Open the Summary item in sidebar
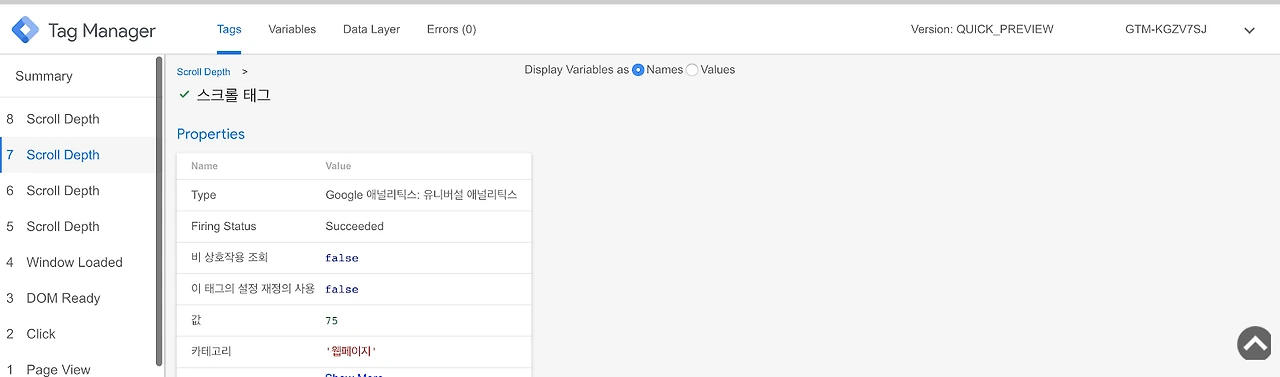This screenshot has width=1280, height=377. tap(44, 76)
